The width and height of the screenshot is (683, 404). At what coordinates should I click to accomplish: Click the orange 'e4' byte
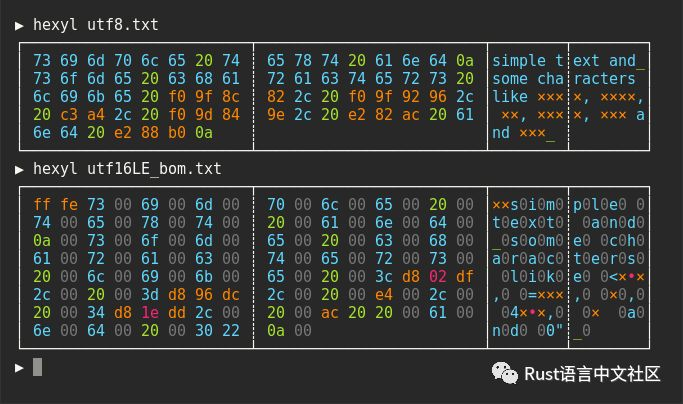tap(384, 295)
